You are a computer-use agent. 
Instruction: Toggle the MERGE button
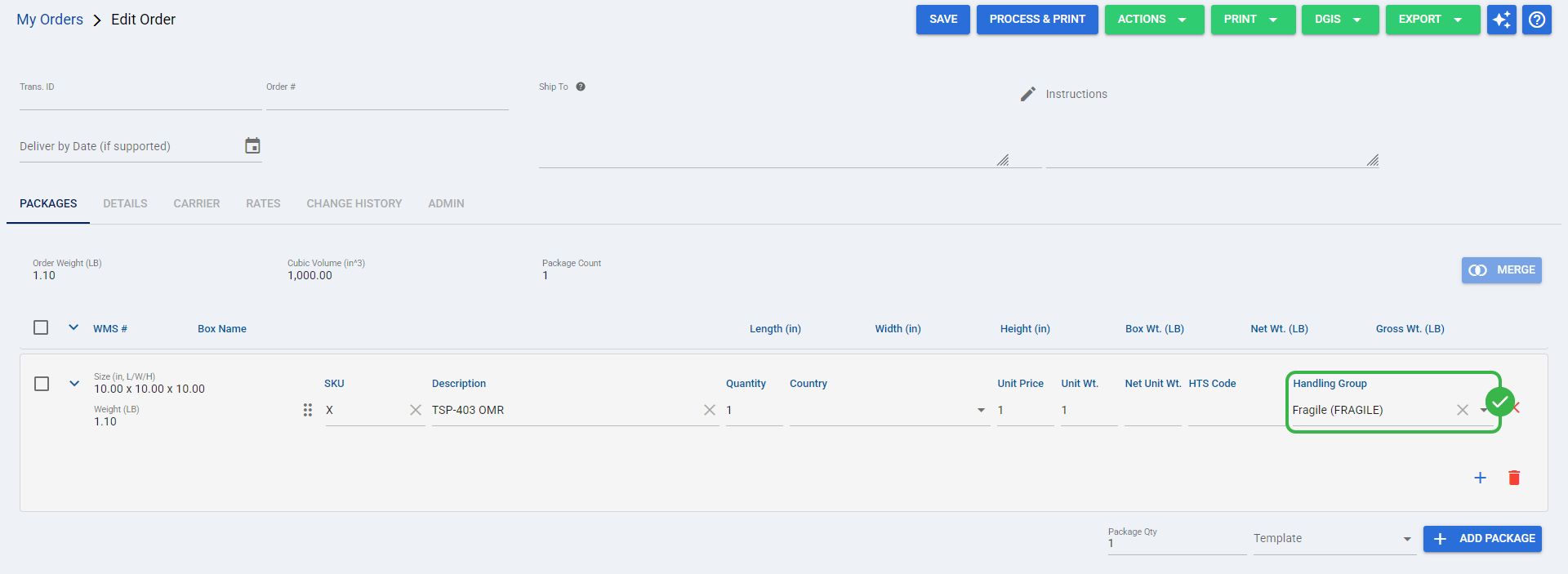point(1501,270)
